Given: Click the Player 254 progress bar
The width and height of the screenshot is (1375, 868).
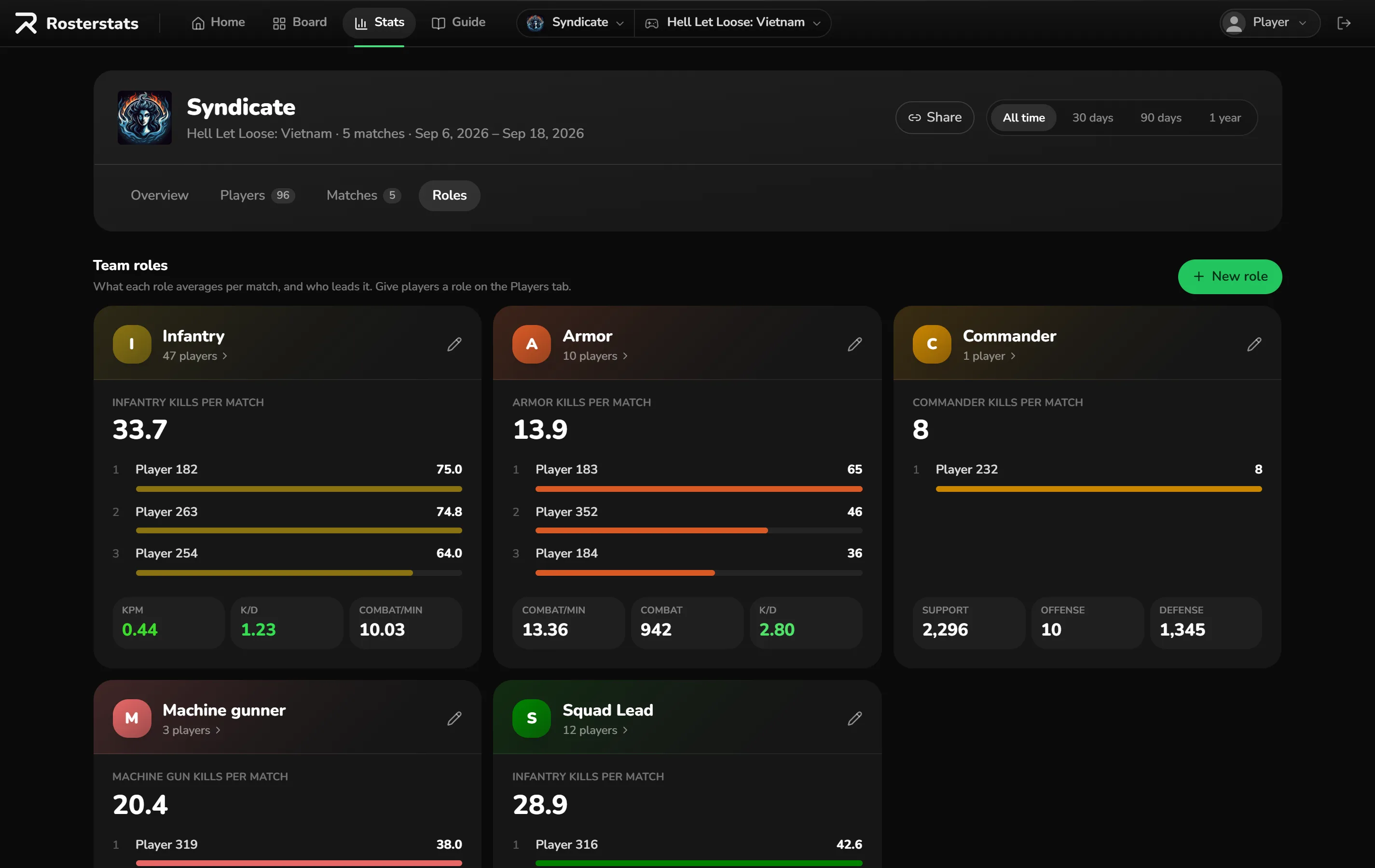Looking at the screenshot, I should (299, 572).
